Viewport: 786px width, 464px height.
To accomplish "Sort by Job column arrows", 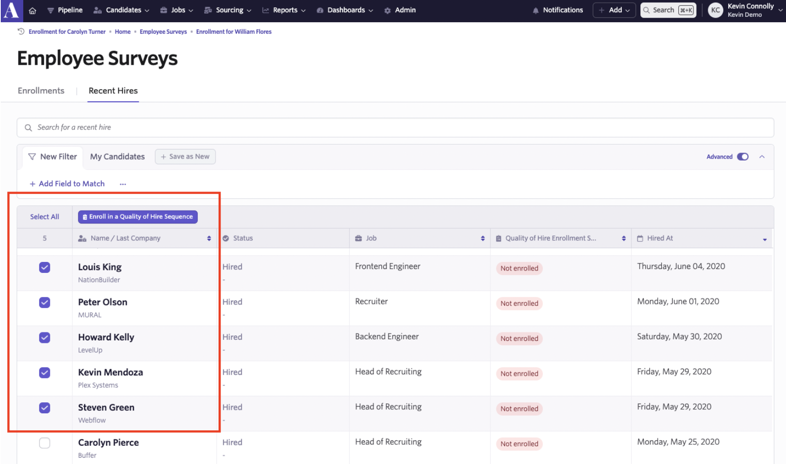I will tap(483, 239).
